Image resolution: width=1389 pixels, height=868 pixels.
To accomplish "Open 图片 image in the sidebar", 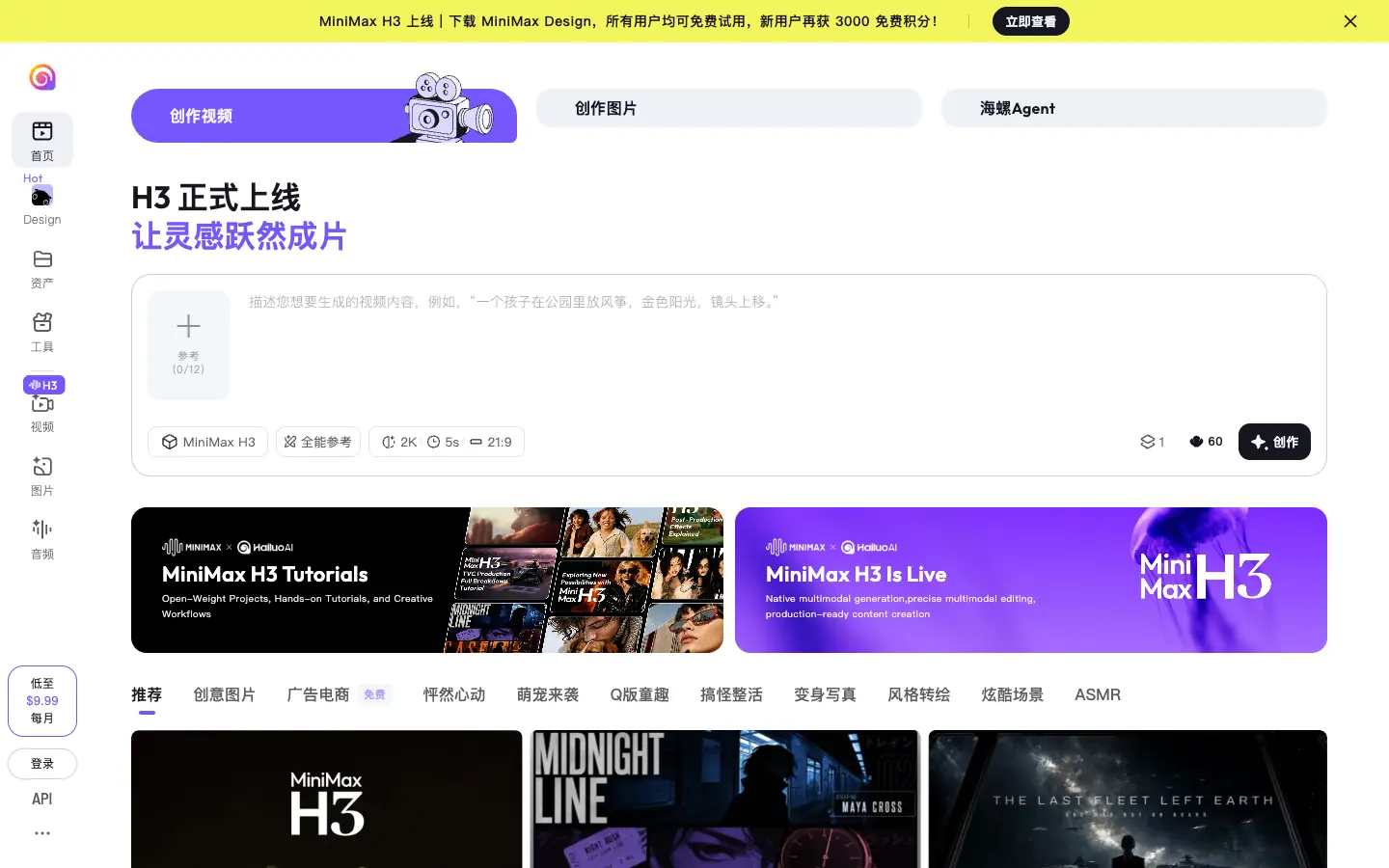I will (x=42, y=476).
